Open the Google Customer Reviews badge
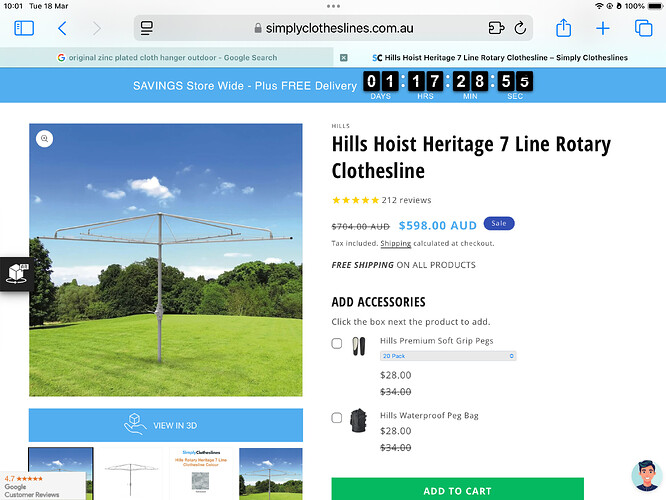This screenshot has height=500, width=666. click(42, 486)
